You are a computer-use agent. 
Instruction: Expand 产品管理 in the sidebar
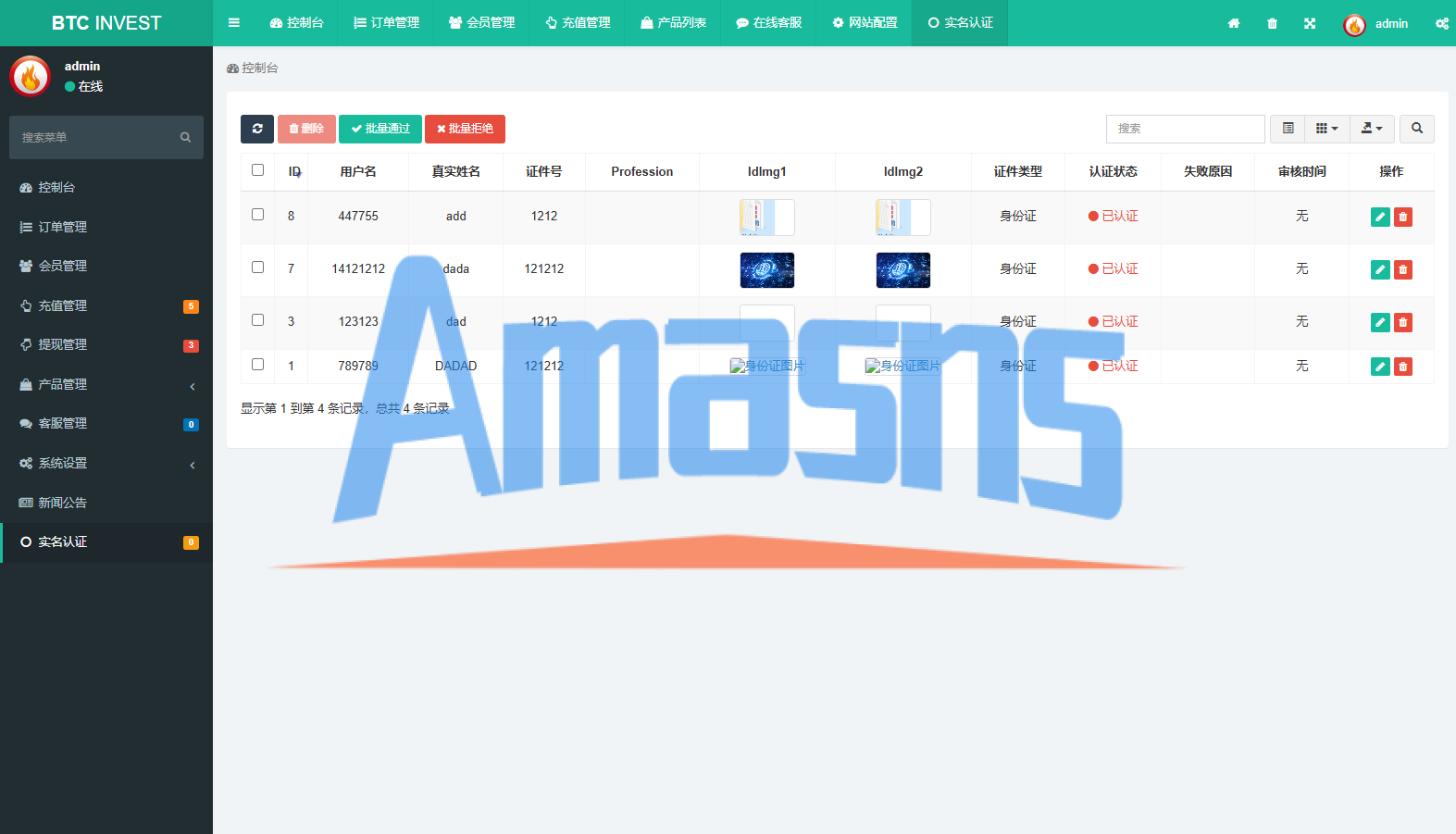[x=106, y=384]
